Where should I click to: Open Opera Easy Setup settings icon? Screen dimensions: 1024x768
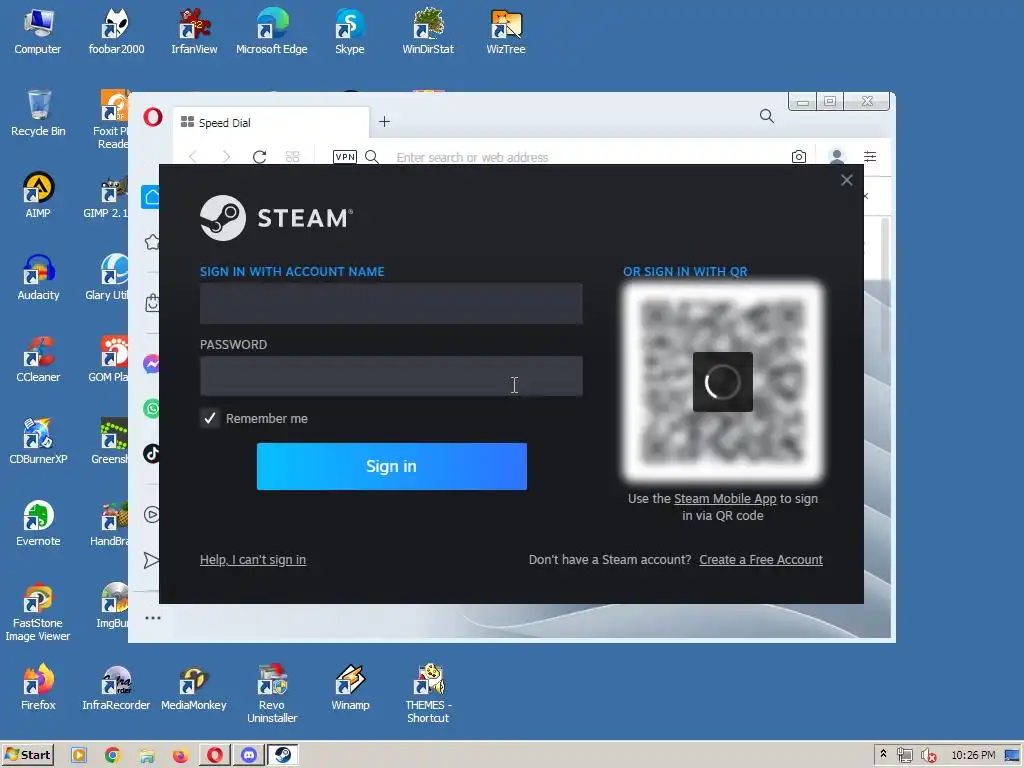click(870, 157)
